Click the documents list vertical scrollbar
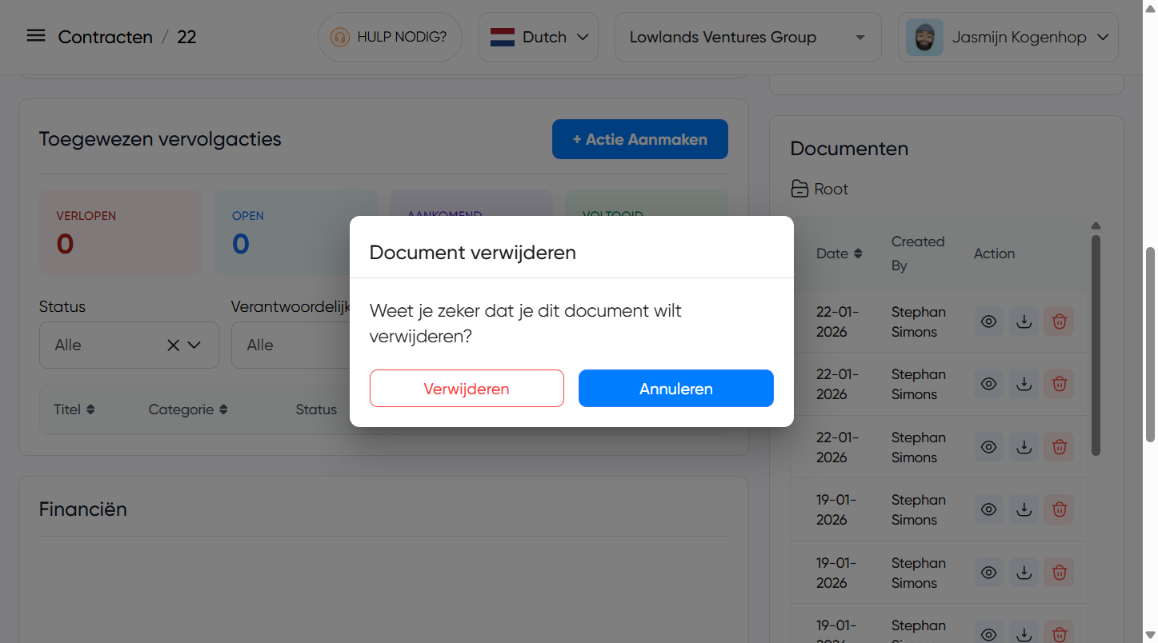1158x643 pixels. point(1096,345)
